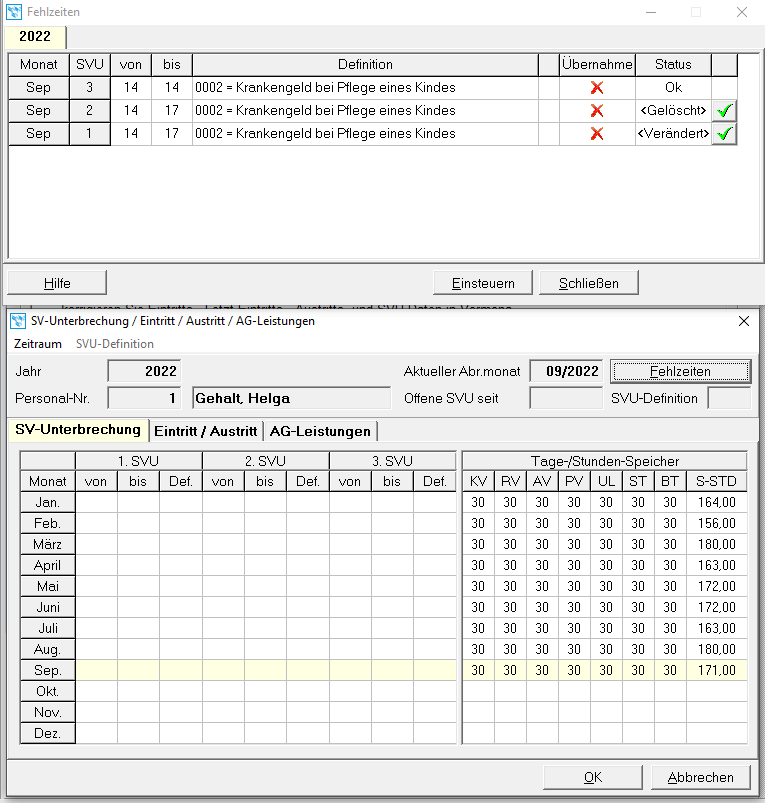The height and width of the screenshot is (803, 765).
Task: Click the <Verändert> status cell
Action: [x=673, y=134]
